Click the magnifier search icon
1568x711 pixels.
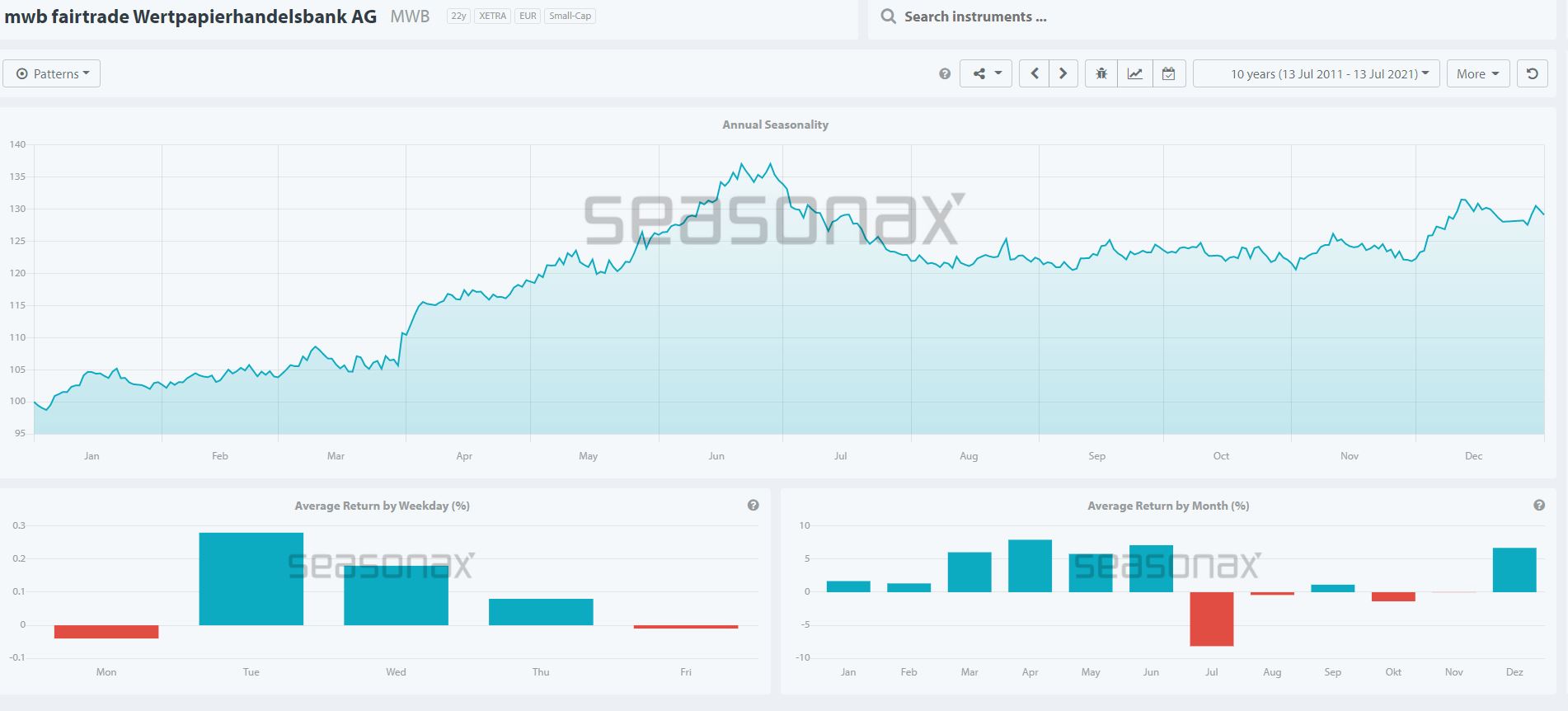888,16
